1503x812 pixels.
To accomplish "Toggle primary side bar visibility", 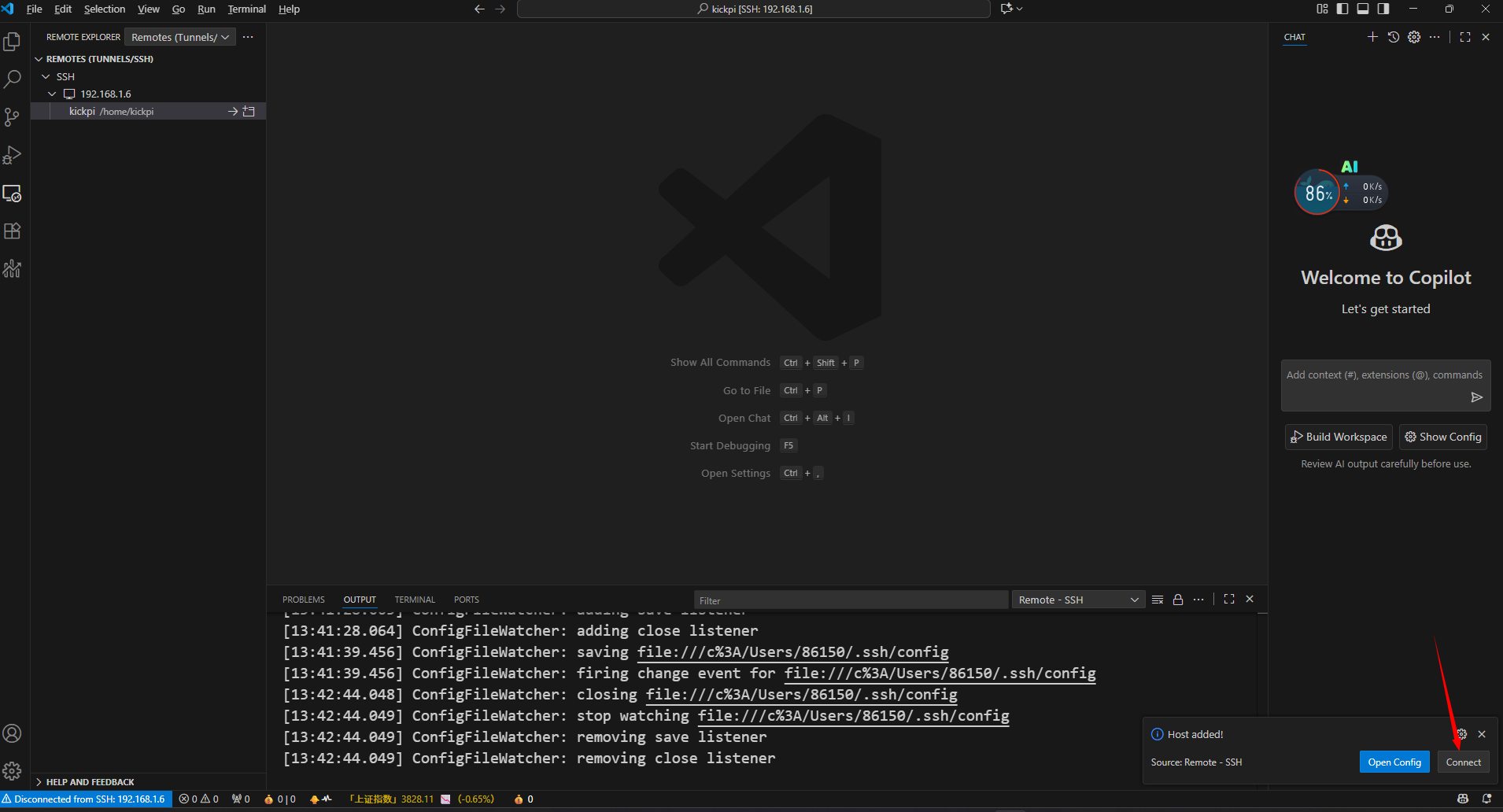I will tap(1342, 9).
